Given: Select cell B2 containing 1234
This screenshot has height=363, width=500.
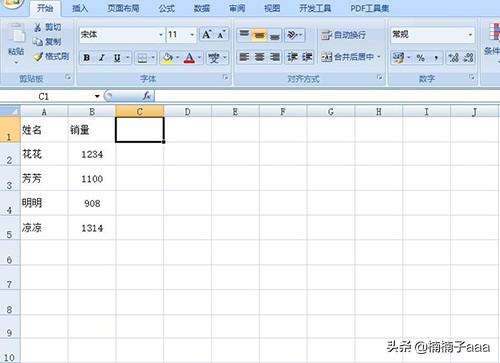Looking at the screenshot, I should pyautogui.click(x=92, y=154).
